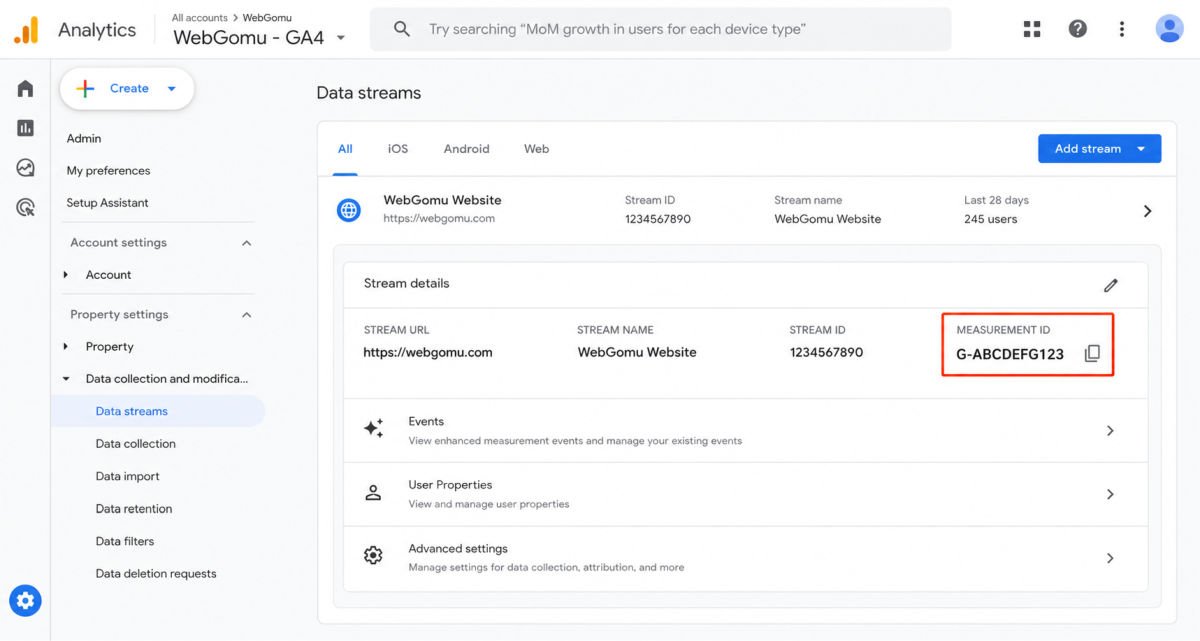Image resolution: width=1200 pixels, height=641 pixels.
Task: Open the Events row chevron
Action: [1110, 431]
